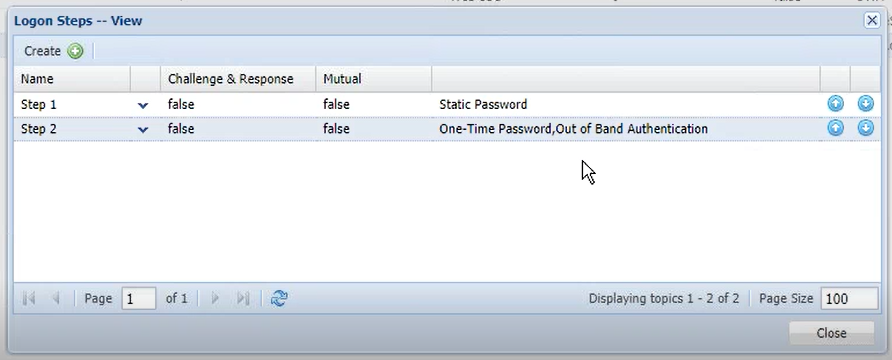
Task: Move Step 1 down with arrow icon
Action: [x=865, y=104]
